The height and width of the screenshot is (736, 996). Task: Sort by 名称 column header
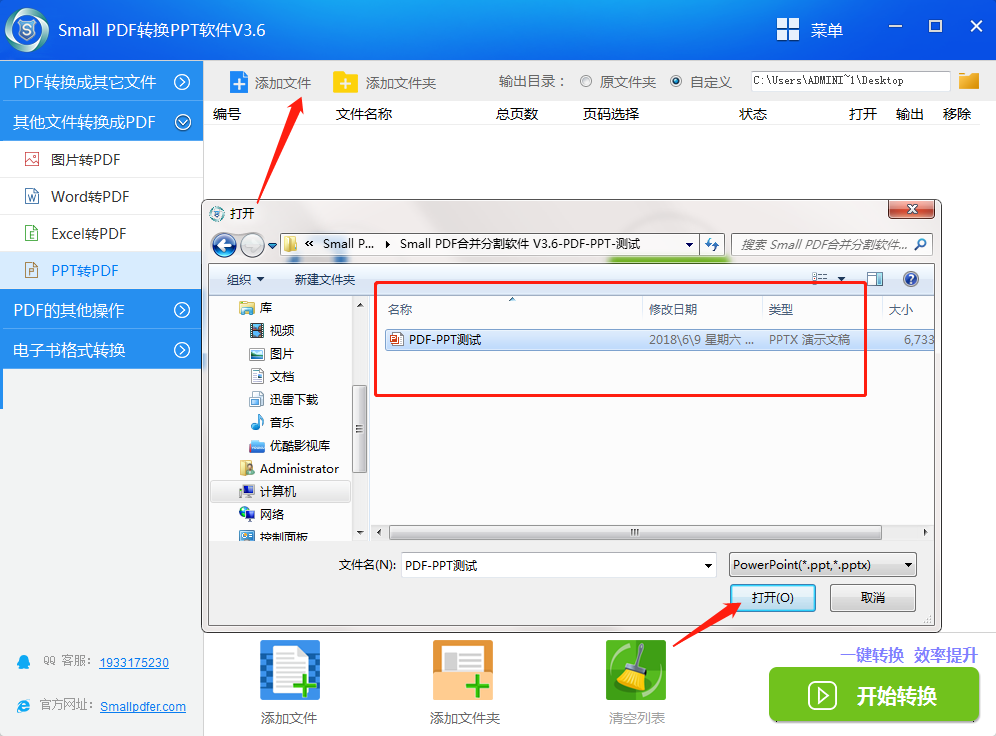(x=400, y=309)
